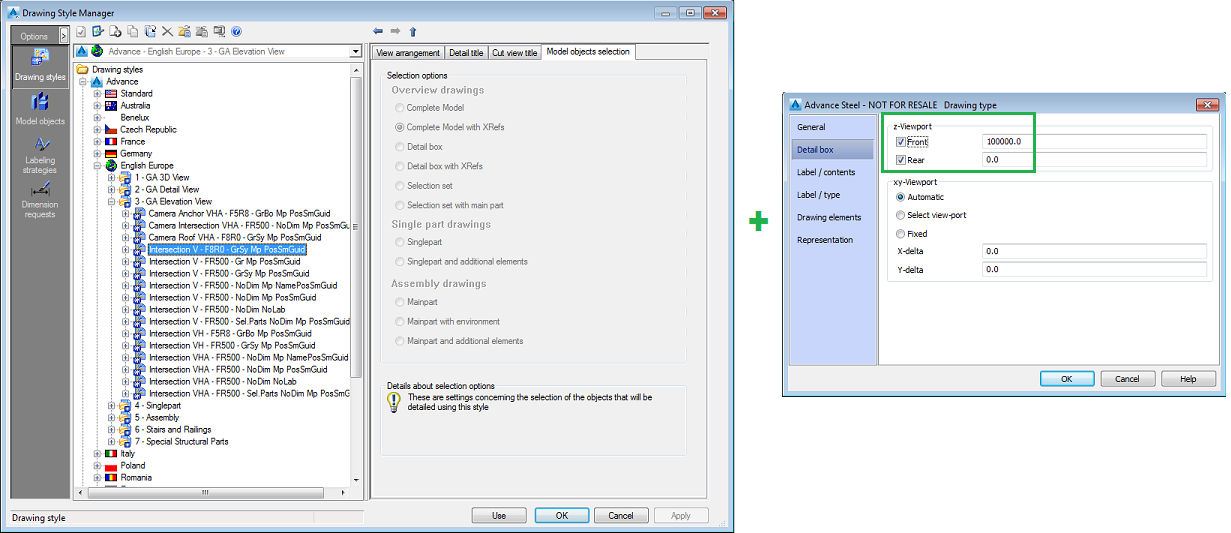Viewport: 1231px width, 533px height.
Task: Click the monitor screen toolbar icon
Action: (219, 32)
